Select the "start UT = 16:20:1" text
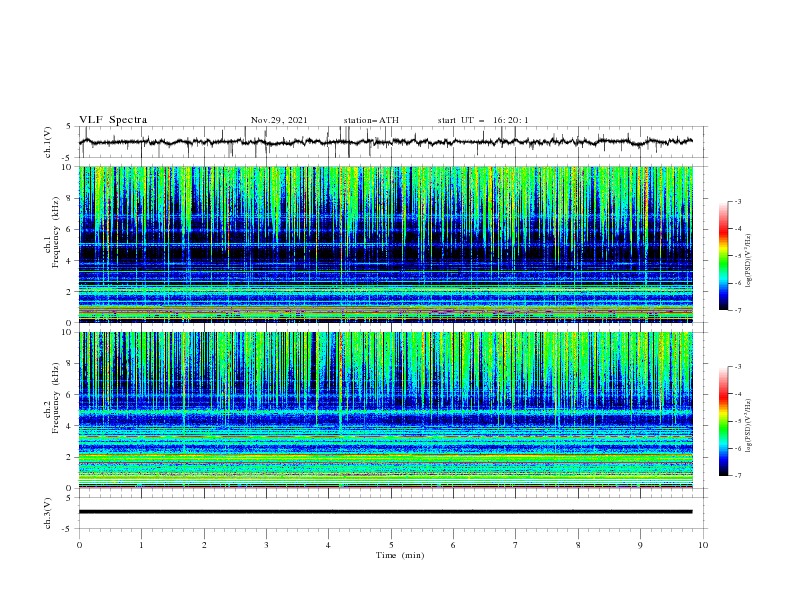The height and width of the screenshot is (612, 792). (x=483, y=120)
